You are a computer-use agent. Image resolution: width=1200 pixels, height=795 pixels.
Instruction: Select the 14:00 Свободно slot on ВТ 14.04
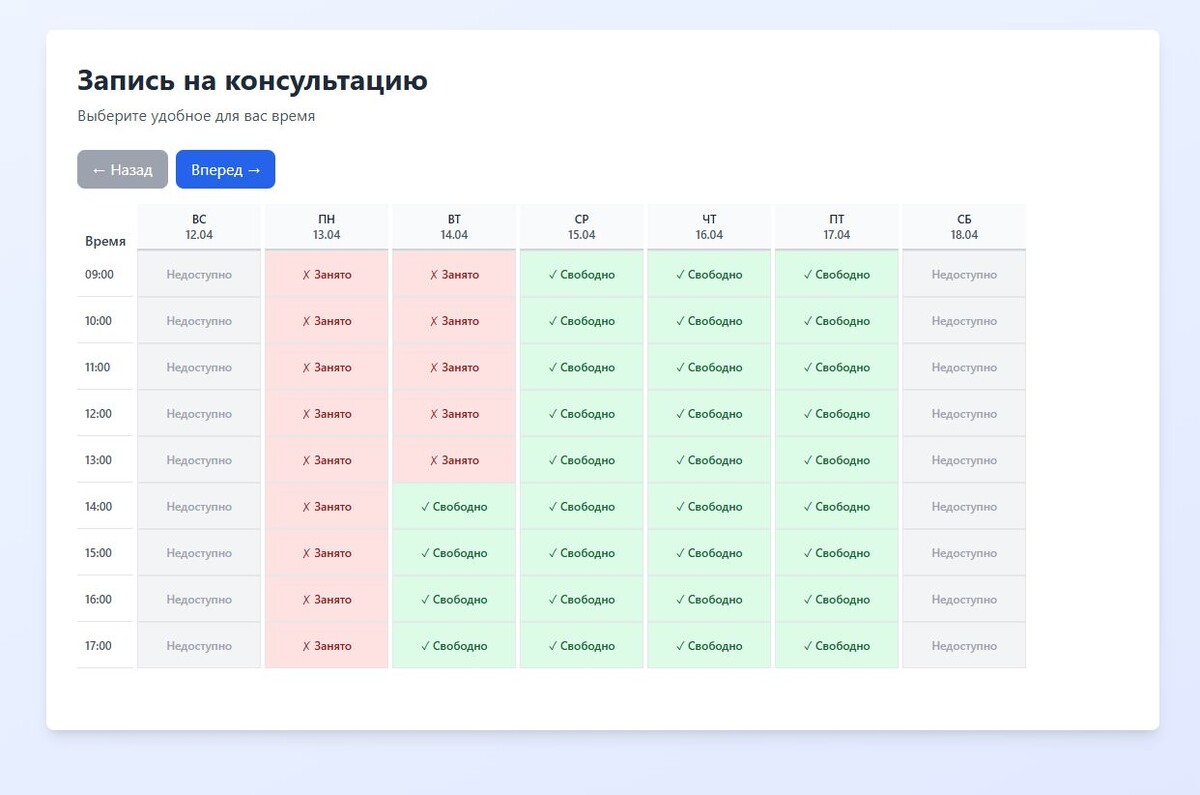(454, 506)
